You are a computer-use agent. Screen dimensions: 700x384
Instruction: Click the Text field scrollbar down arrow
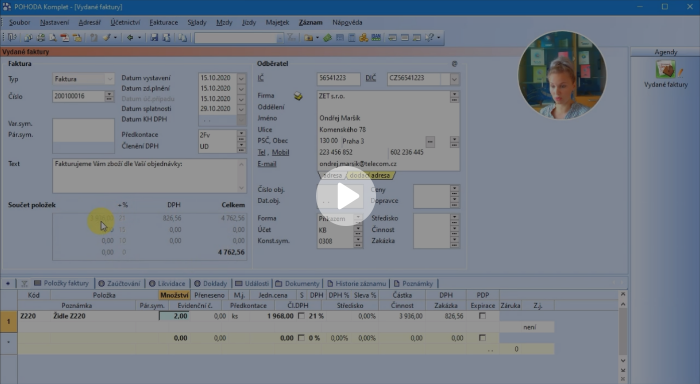pyautogui.click(x=242, y=188)
